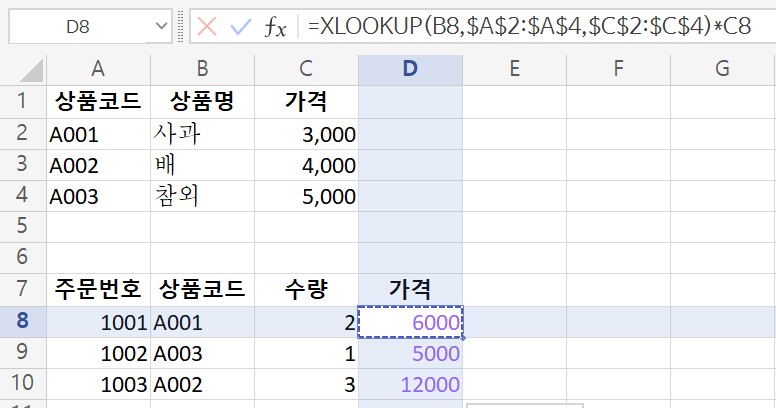Click result cell showing 6000
Screen dimensions: 776x408
point(410,322)
